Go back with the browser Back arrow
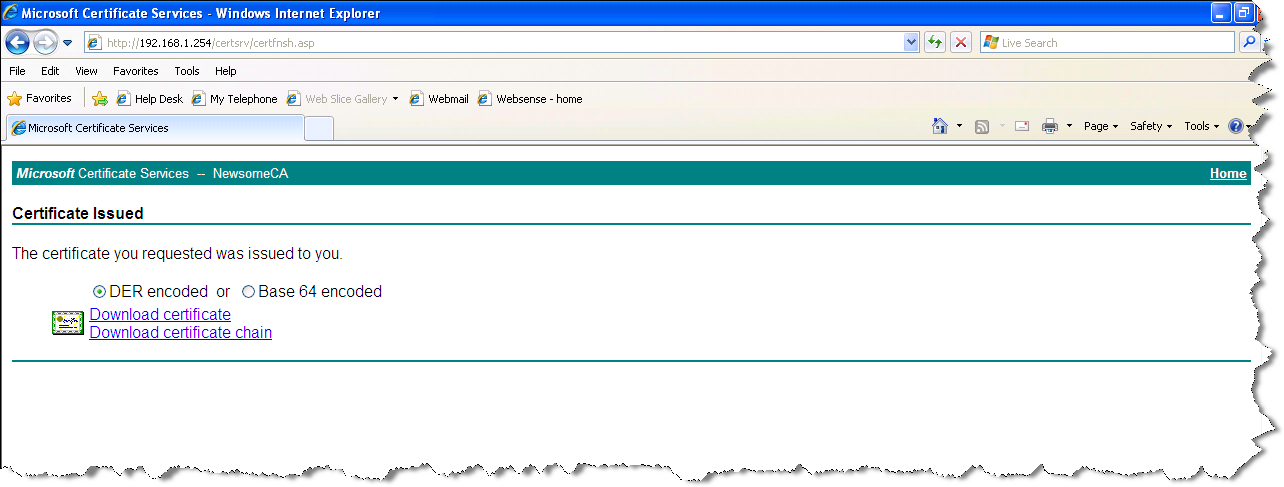Screen dimensions: 1284x487 [x=18, y=43]
